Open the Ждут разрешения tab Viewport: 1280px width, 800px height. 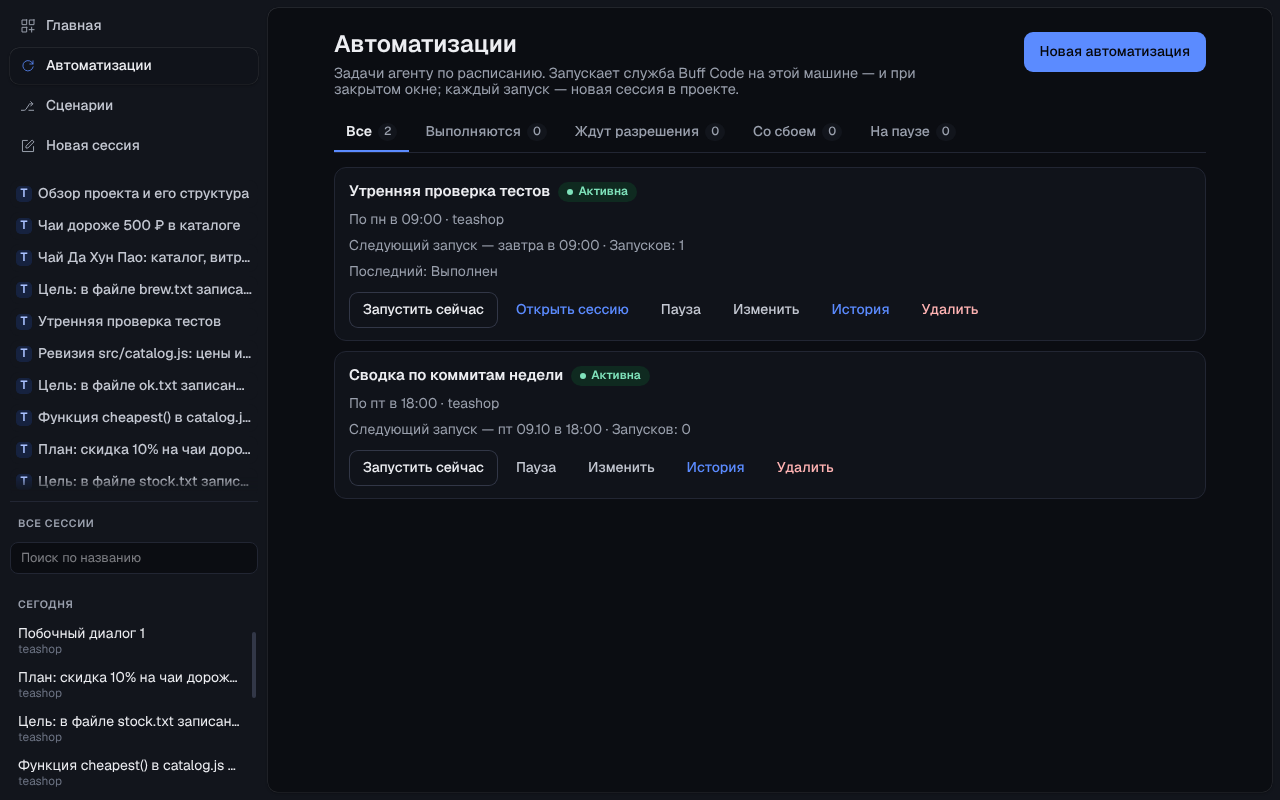649,131
